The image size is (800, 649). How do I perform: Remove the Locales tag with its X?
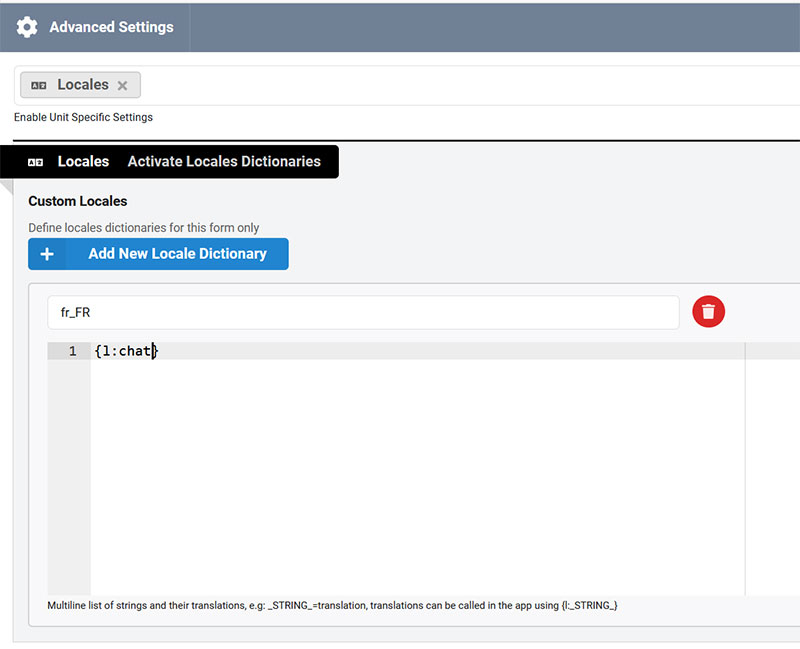click(x=122, y=86)
